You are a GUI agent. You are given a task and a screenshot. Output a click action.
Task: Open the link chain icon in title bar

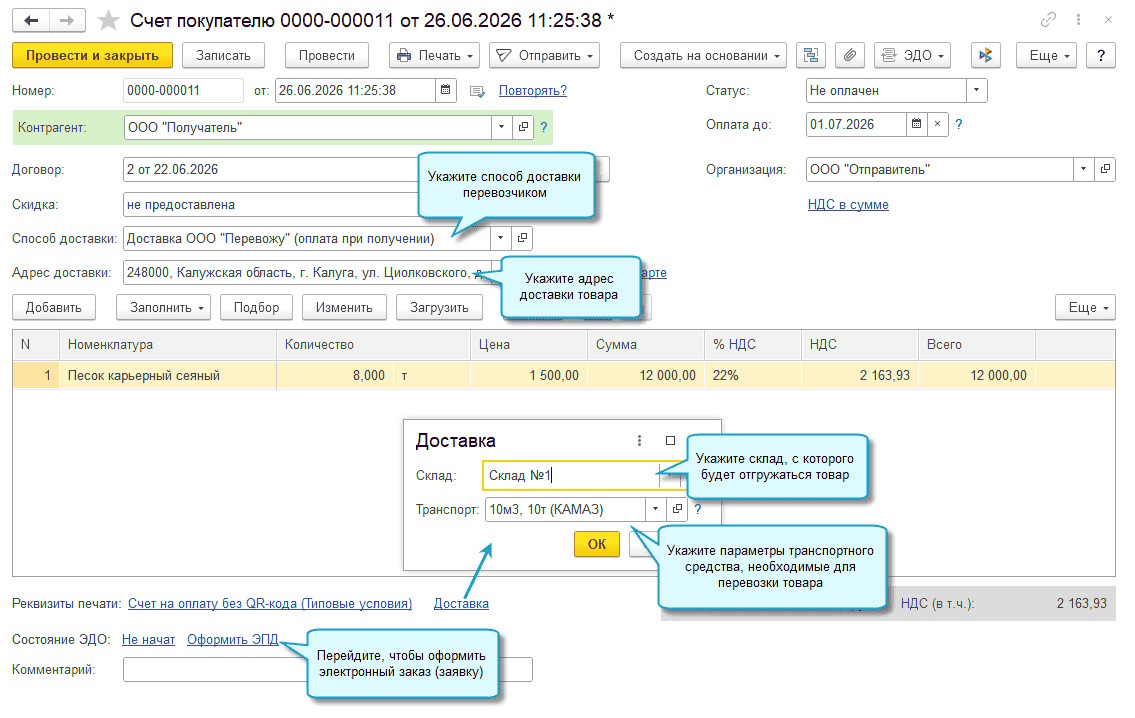(x=1048, y=20)
